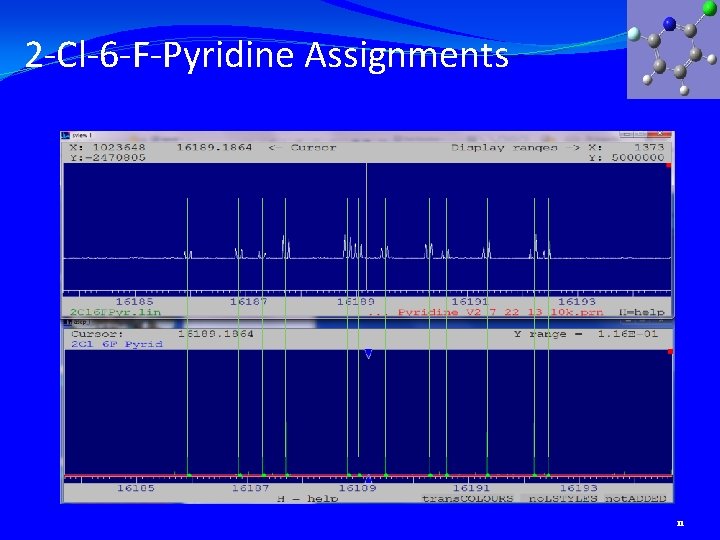
Task: Click the slide number 11 in the corner
Action: pyautogui.click(x=681, y=523)
